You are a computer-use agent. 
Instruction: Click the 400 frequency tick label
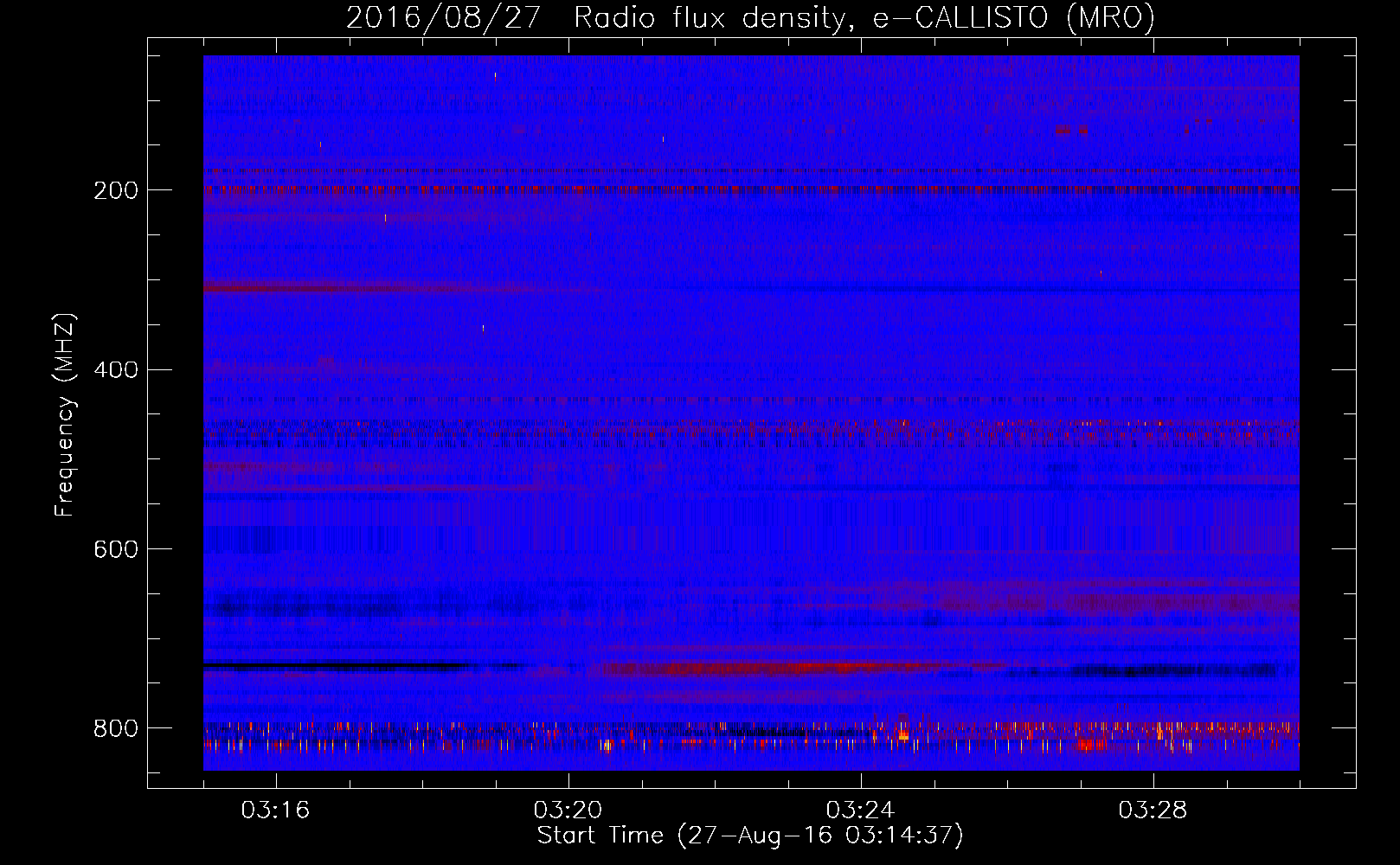pos(116,370)
